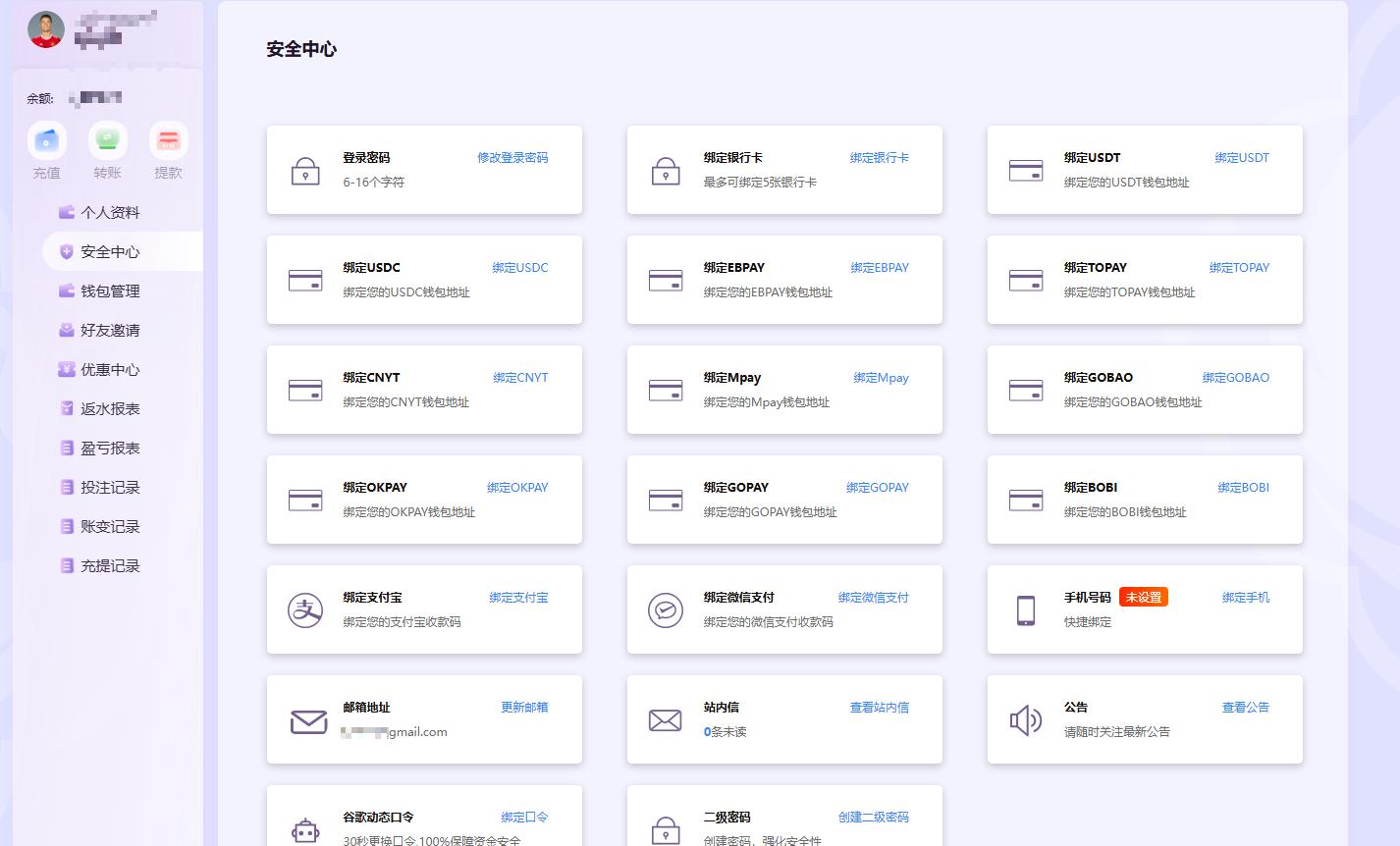Open the 优惠中心 sidebar item
The width and height of the screenshot is (1400, 846).
[x=110, y=370]
